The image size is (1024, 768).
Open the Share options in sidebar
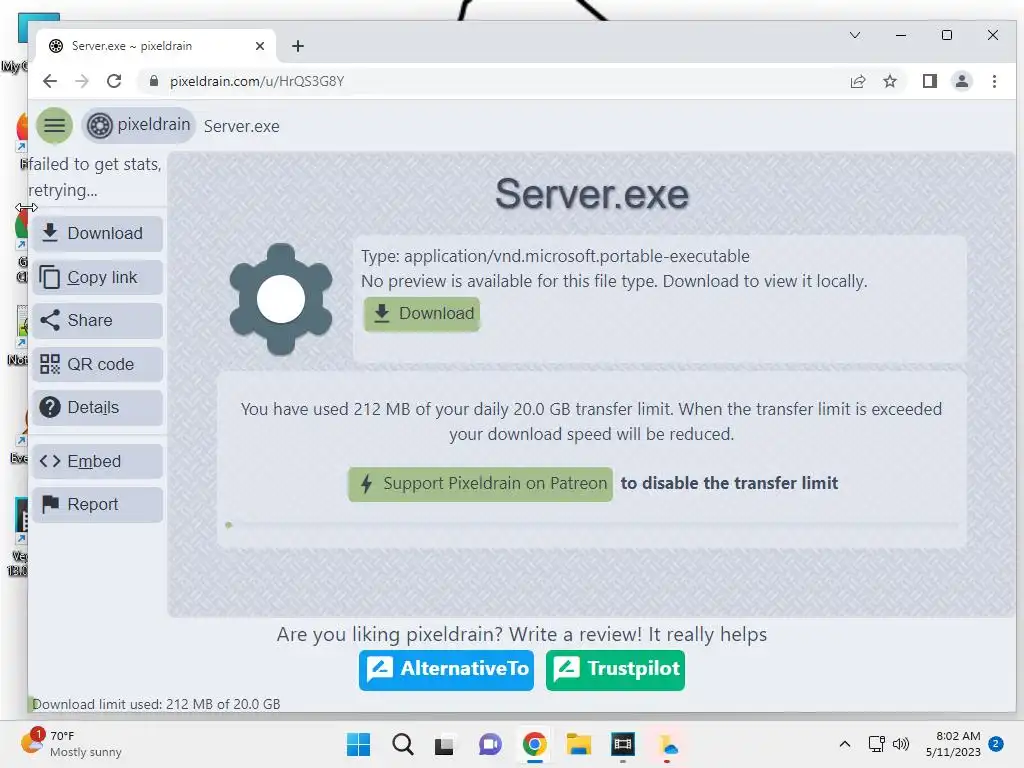point(97,321)
